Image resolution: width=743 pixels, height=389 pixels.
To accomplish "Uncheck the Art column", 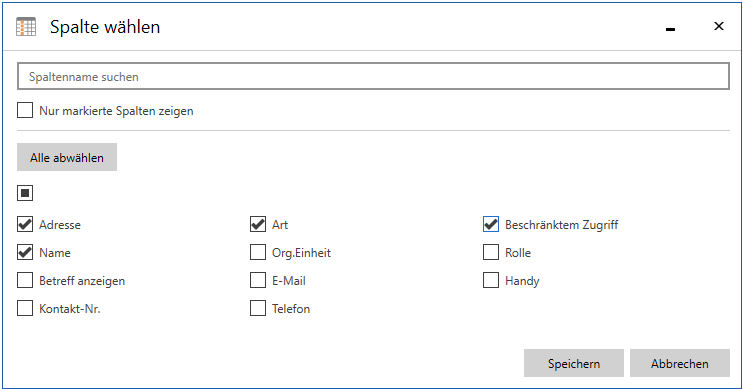I will 258,224.
